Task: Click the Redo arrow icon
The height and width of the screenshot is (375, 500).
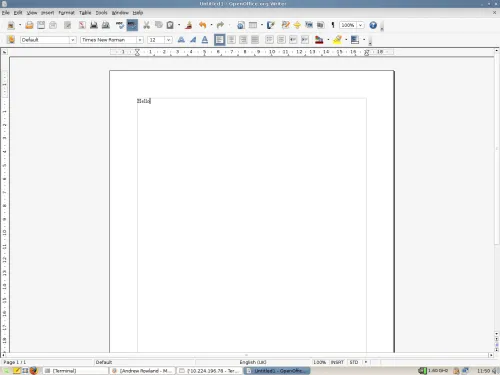Action: tap(220, 25)
